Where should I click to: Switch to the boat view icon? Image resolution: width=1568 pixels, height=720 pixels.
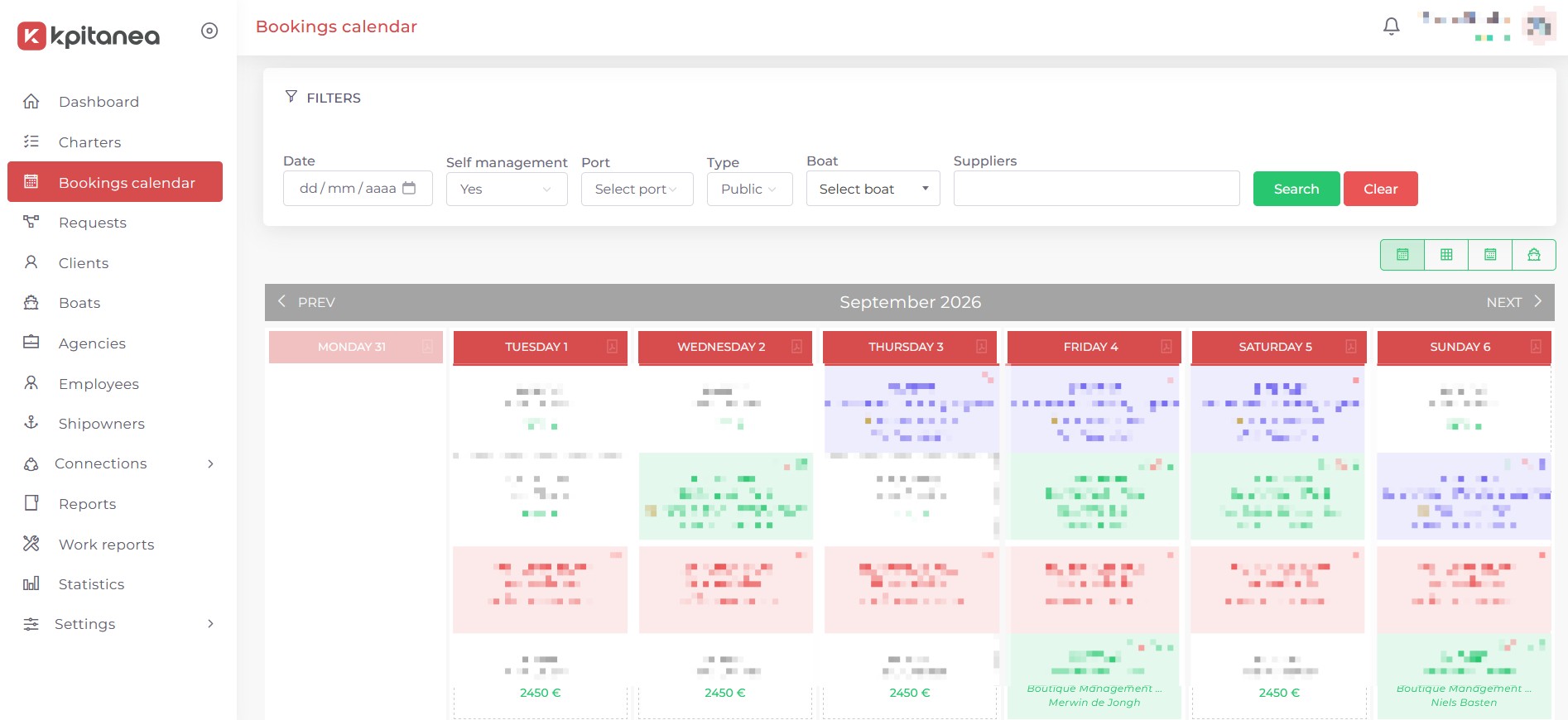point(1534,255)
